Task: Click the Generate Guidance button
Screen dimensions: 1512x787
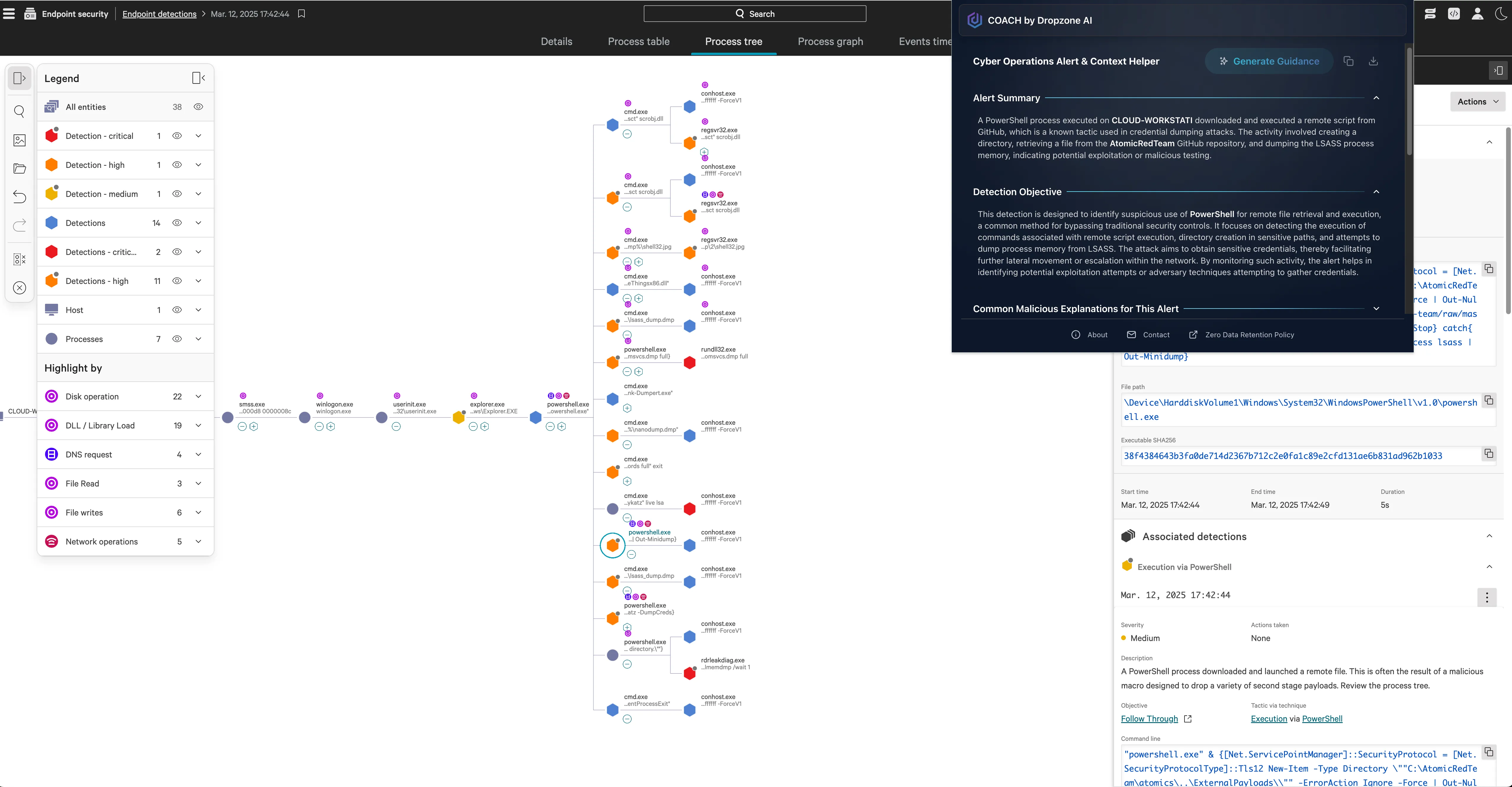Action: 1268,62
